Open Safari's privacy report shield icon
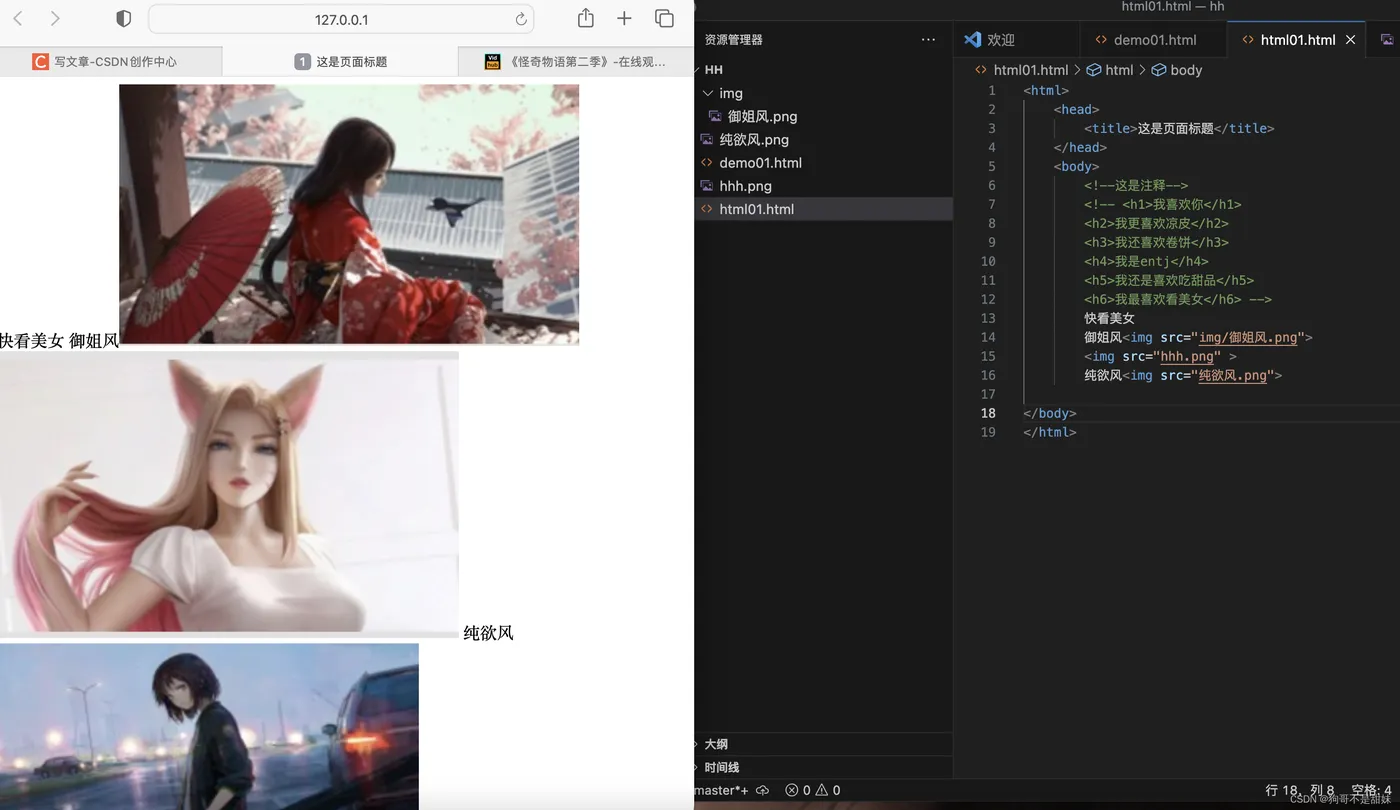The image size is (1400, 810). click(x=124, y=19)
